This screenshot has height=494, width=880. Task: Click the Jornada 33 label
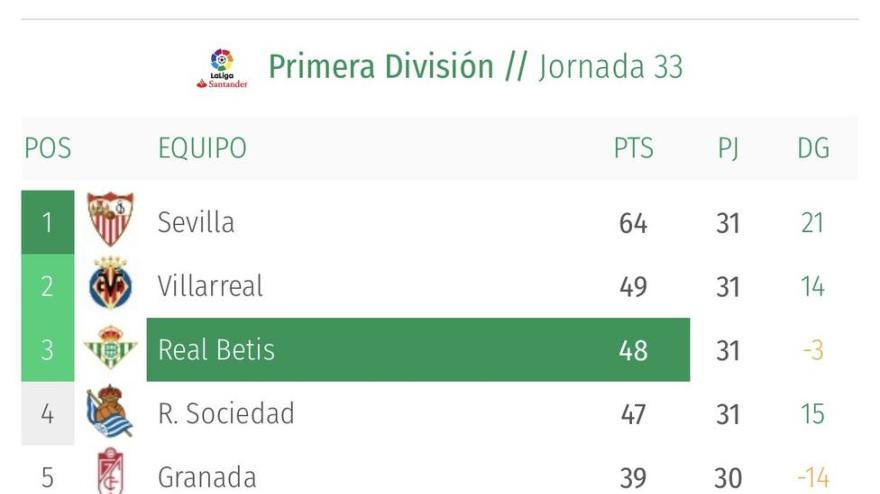[611, 67]
